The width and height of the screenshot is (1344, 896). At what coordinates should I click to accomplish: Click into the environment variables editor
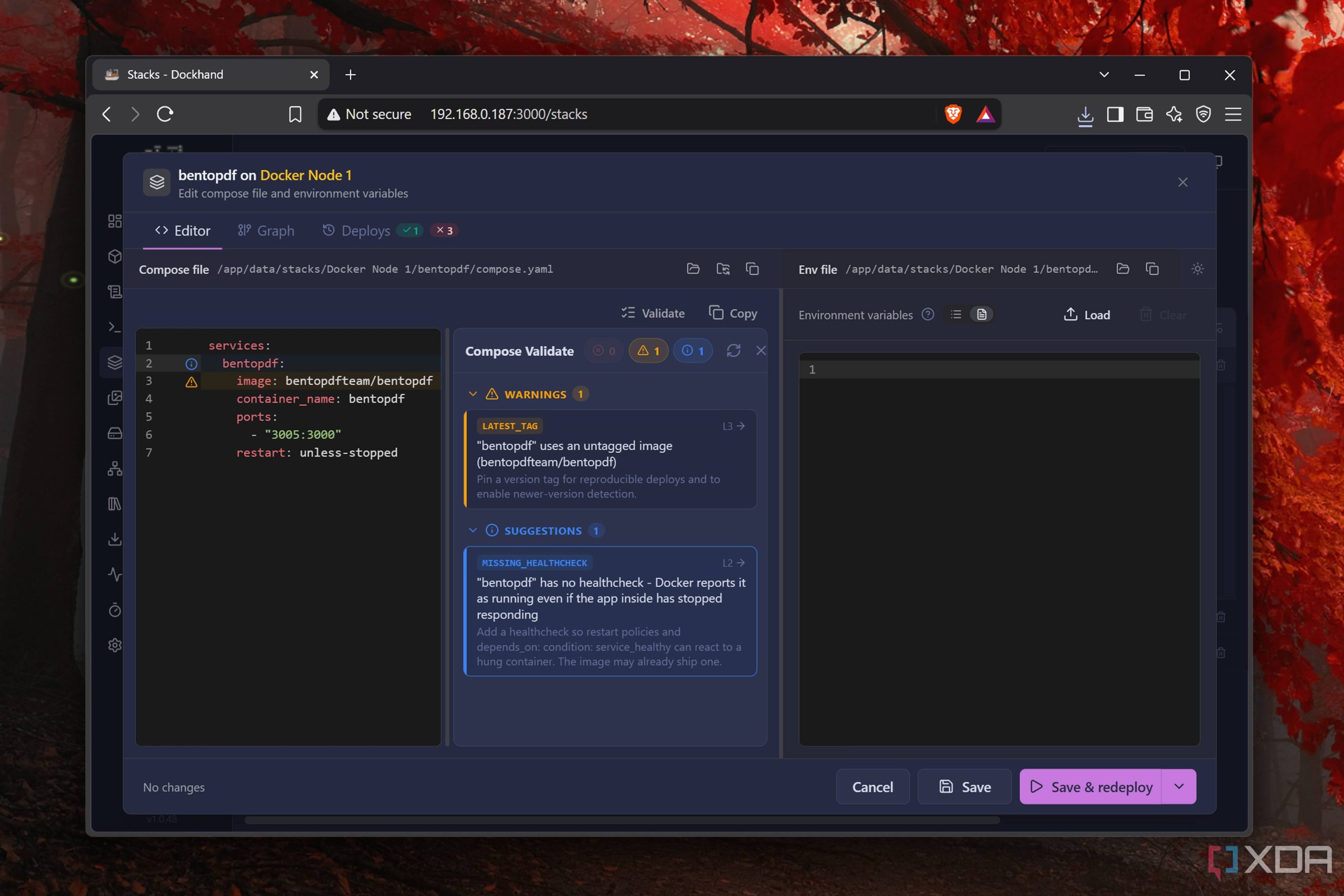click(x=999, y=549)
